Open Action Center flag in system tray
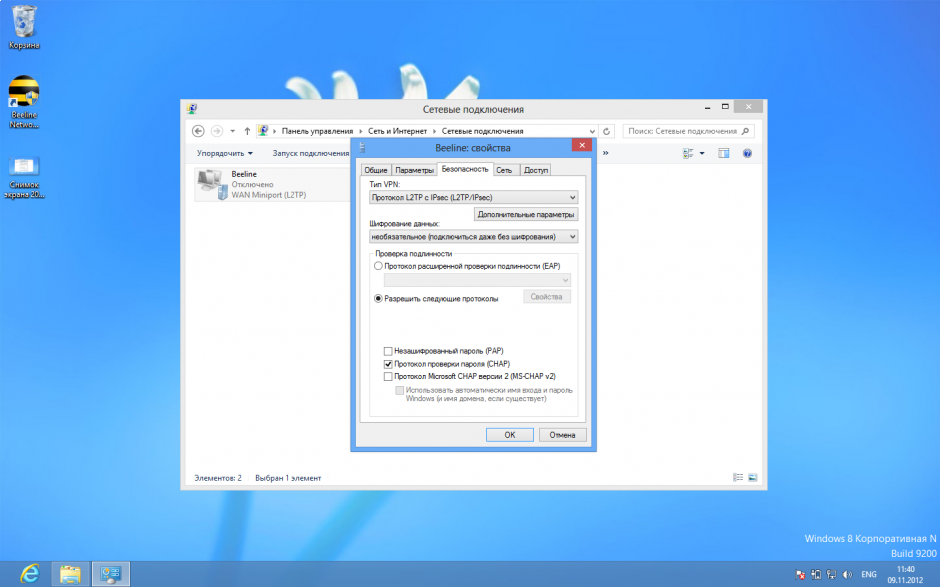 coord(800,574)
